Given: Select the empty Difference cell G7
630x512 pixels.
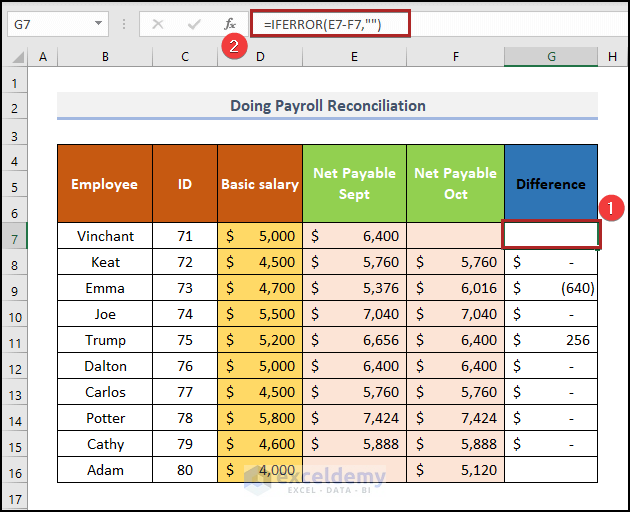Looking at the screenshot, I should [x=551, y=236].
